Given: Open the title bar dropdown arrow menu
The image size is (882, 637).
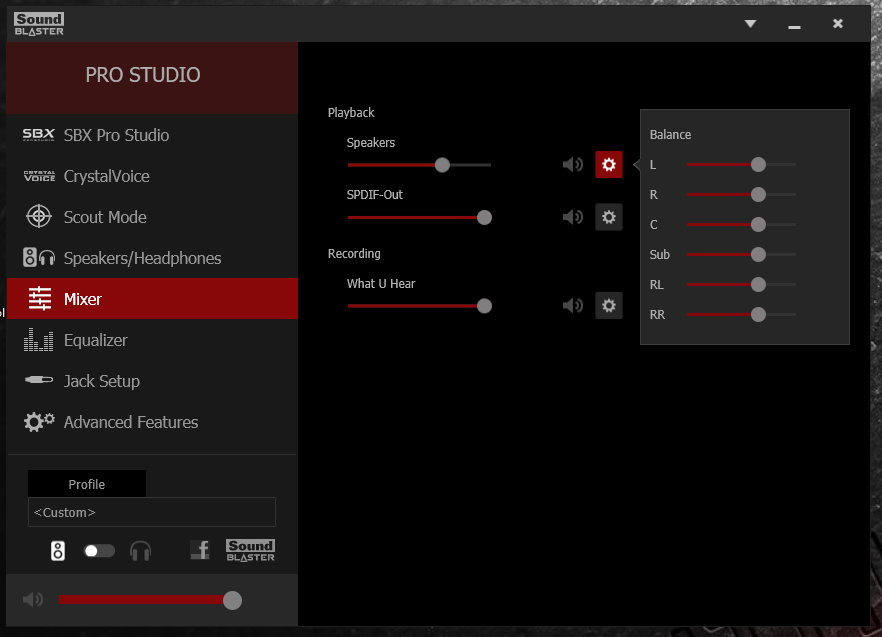Looking at the screenshot, I should point(750,24).
